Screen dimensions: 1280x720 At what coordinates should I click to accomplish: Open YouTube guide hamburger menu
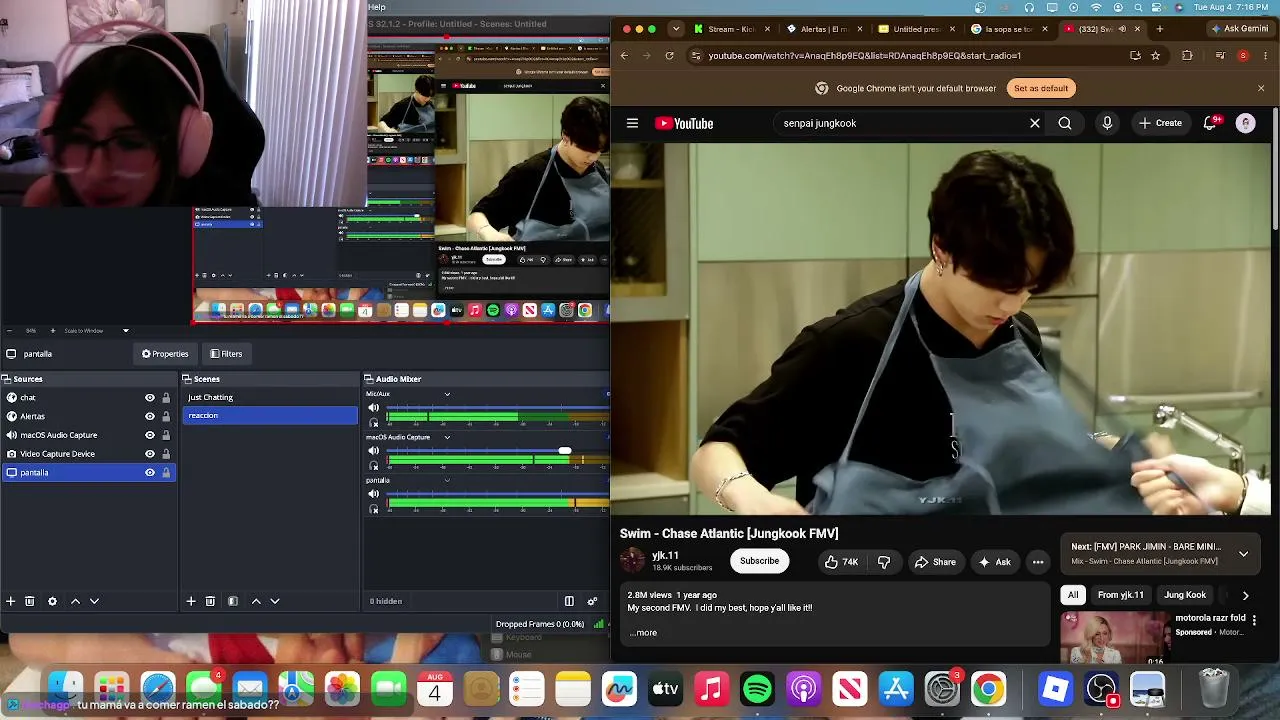tap(632, 123)
